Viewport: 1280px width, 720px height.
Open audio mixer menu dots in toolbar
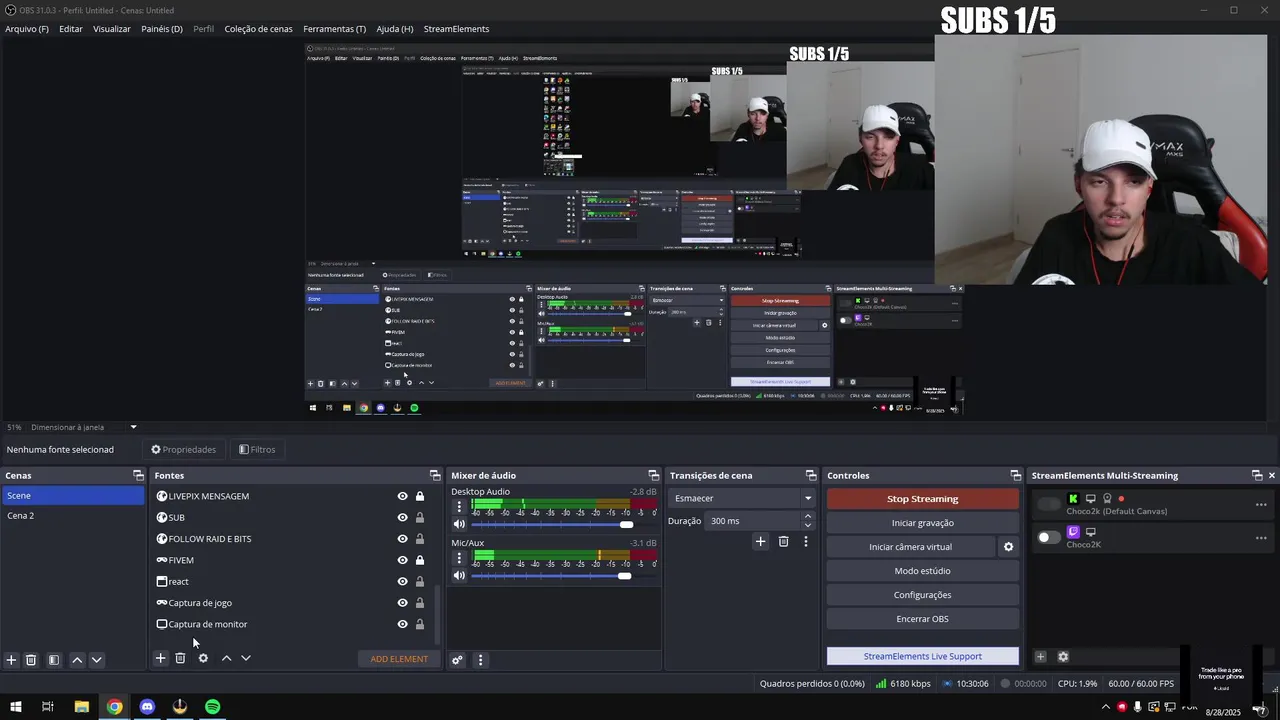[480, 660]
